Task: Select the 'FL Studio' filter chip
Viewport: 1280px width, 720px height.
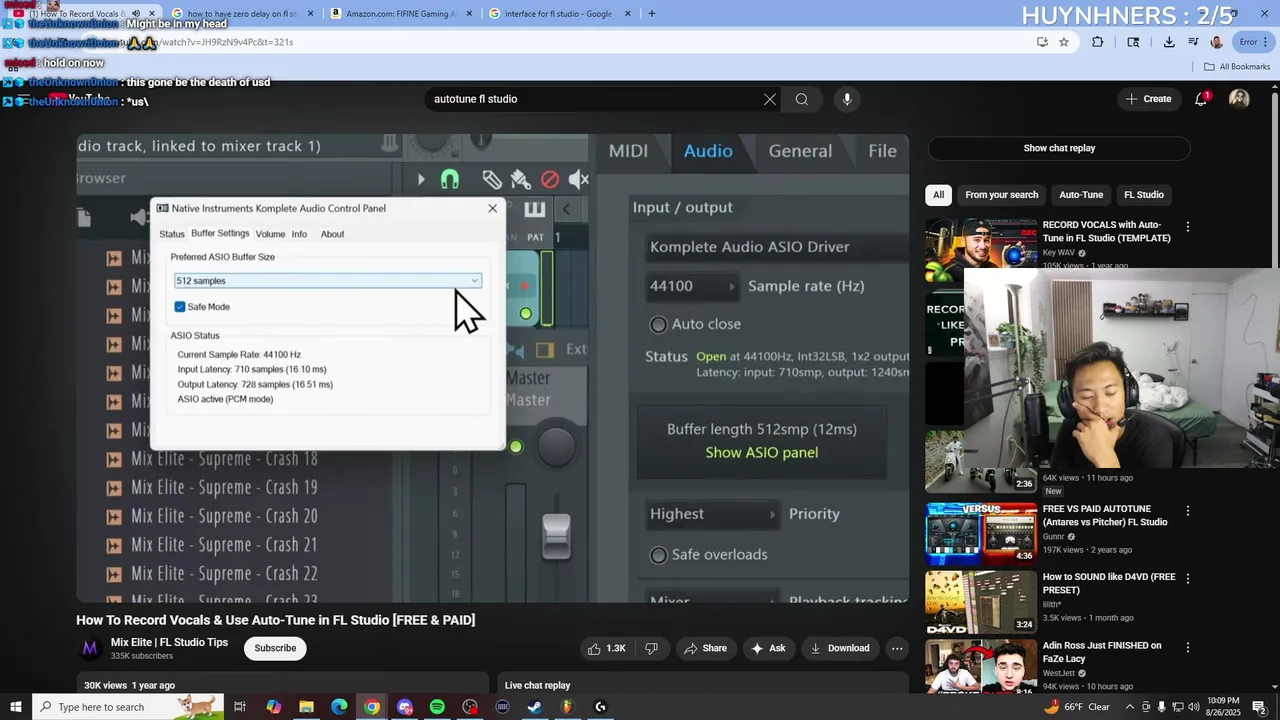Action: pos(1143,195)
